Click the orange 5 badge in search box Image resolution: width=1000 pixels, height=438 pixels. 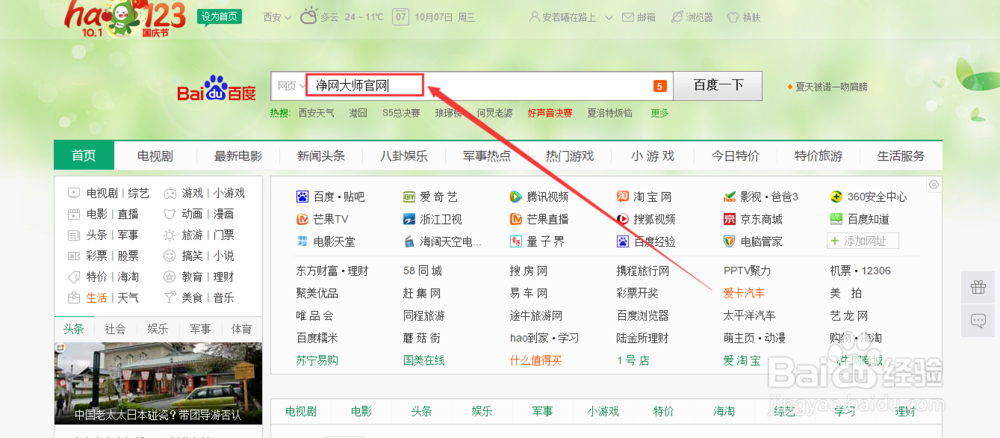click(659, 86)
